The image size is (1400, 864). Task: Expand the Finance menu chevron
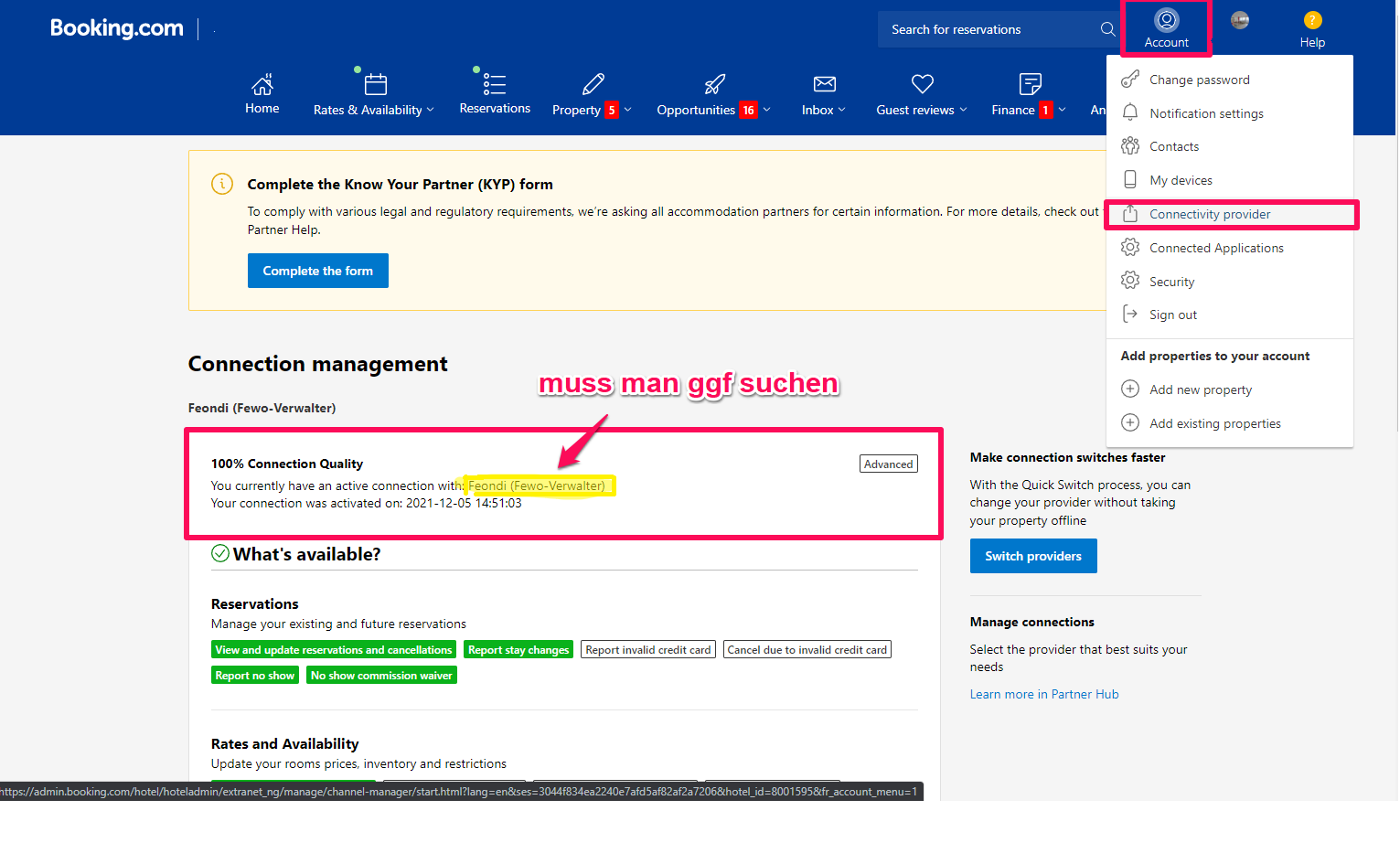click(1062, 110)
